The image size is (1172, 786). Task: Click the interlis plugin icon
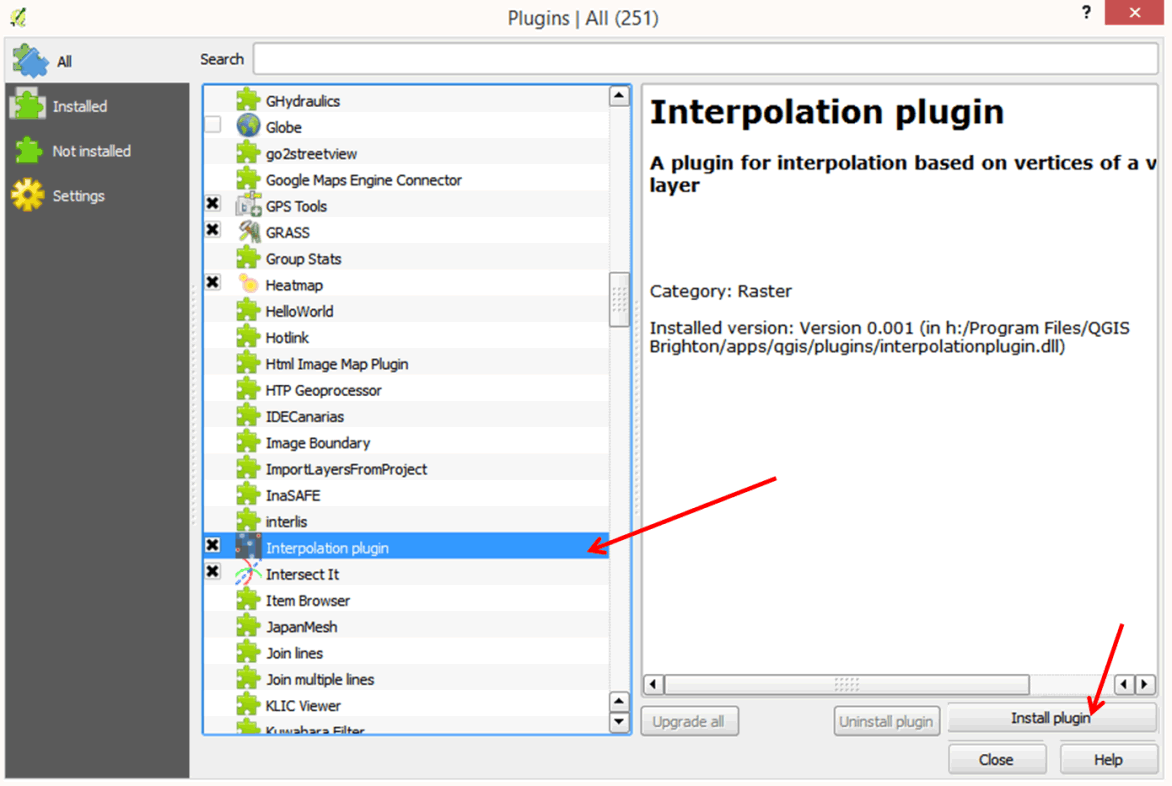click(247, 521)
